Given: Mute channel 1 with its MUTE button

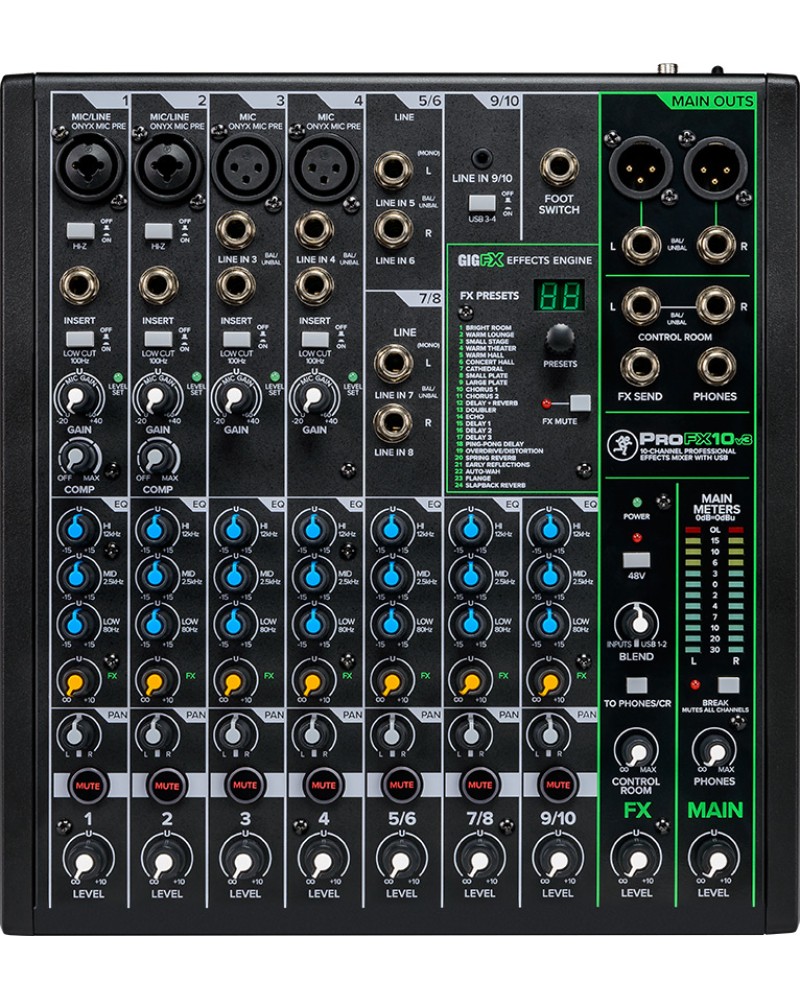Looking at the screenshot, I should pos(88,786).
